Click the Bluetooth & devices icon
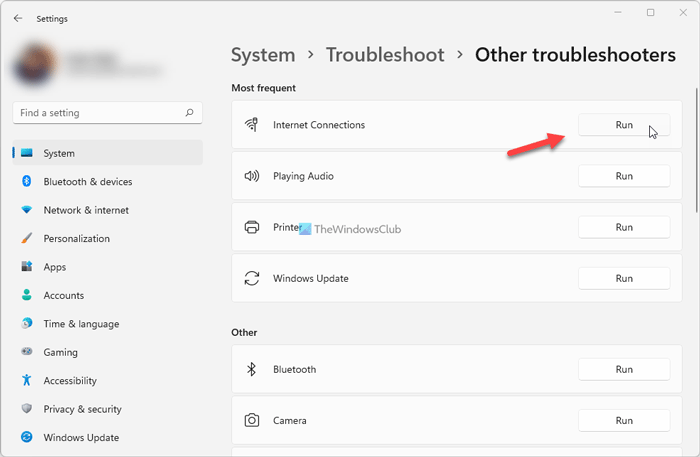This screenshot has height=457, width=700. coord(26,182)
